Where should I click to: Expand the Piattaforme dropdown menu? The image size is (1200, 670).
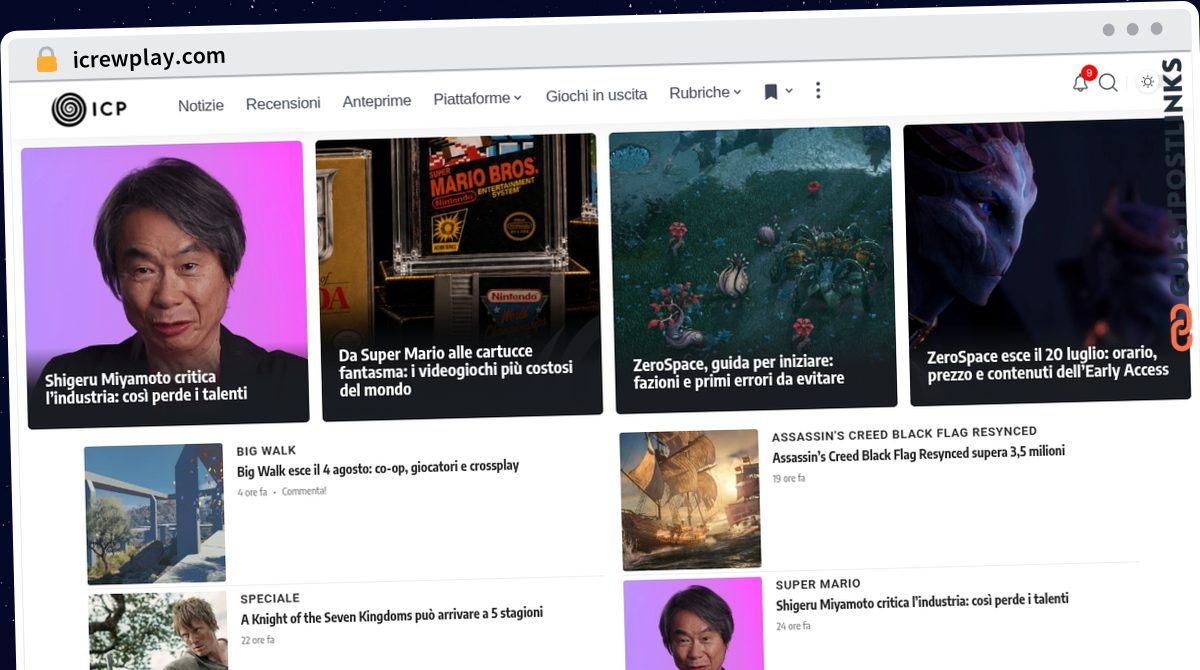477,98
